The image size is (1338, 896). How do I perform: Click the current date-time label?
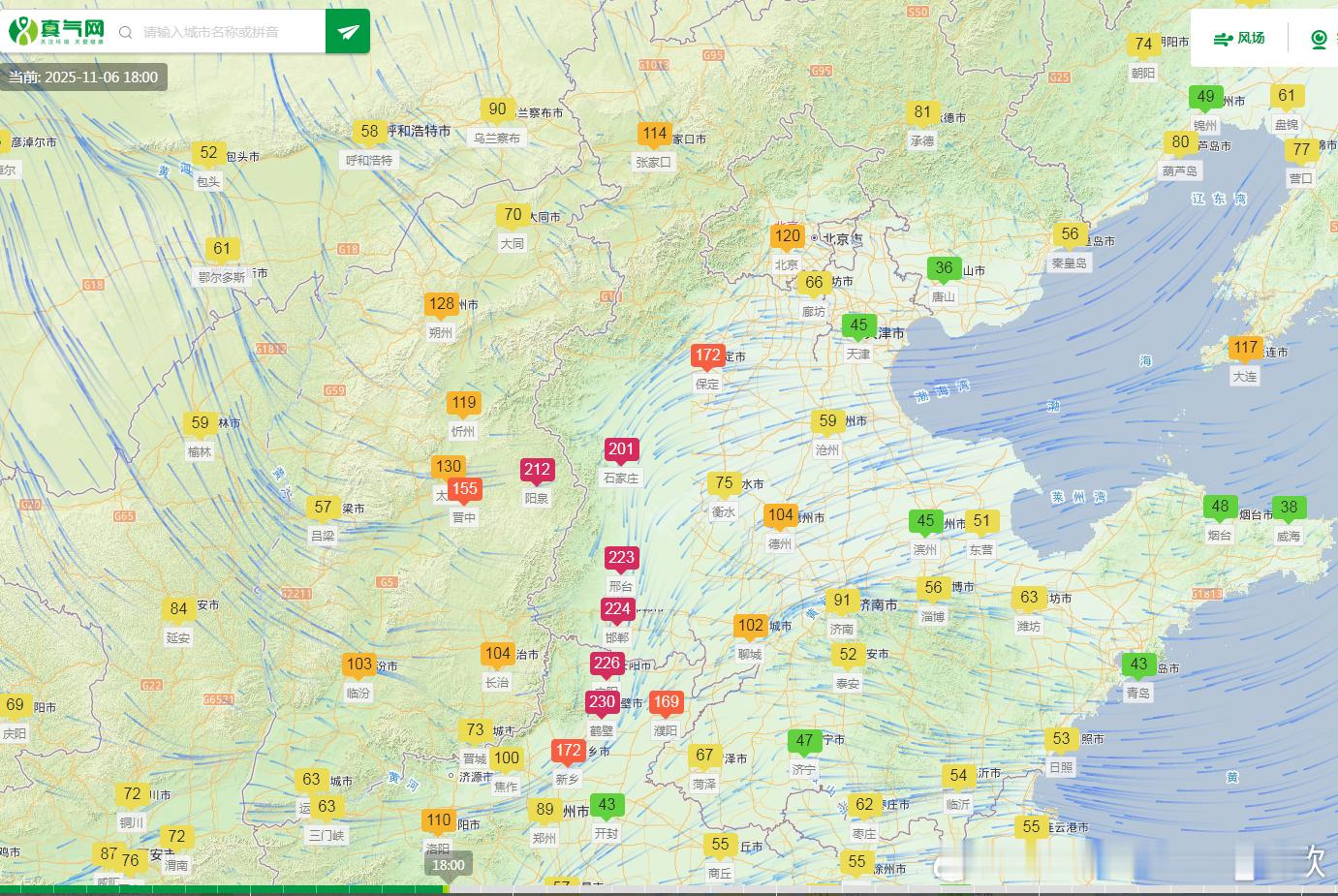click(83, 77)
